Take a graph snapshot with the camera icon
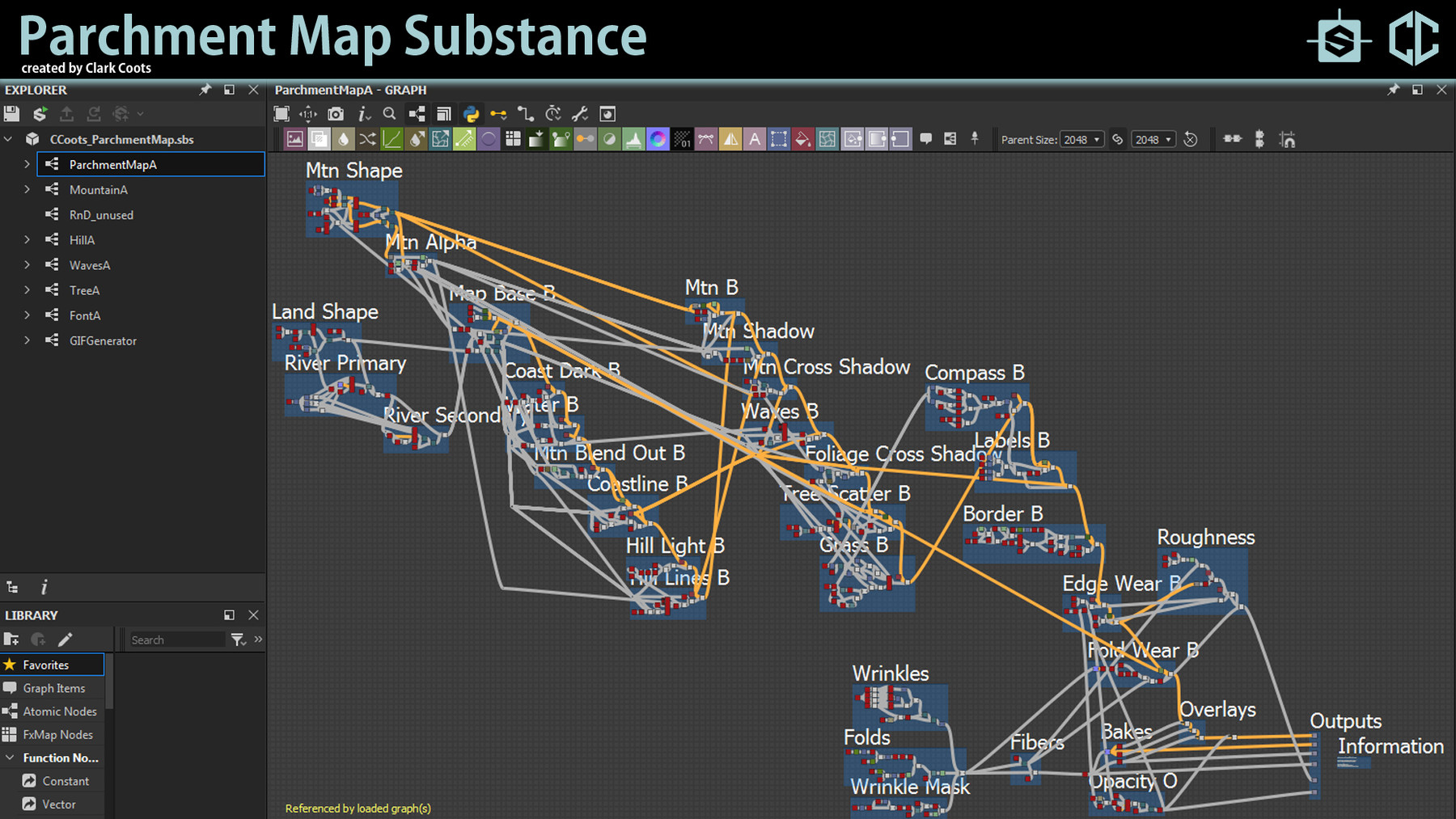 (x=336, y=114)
